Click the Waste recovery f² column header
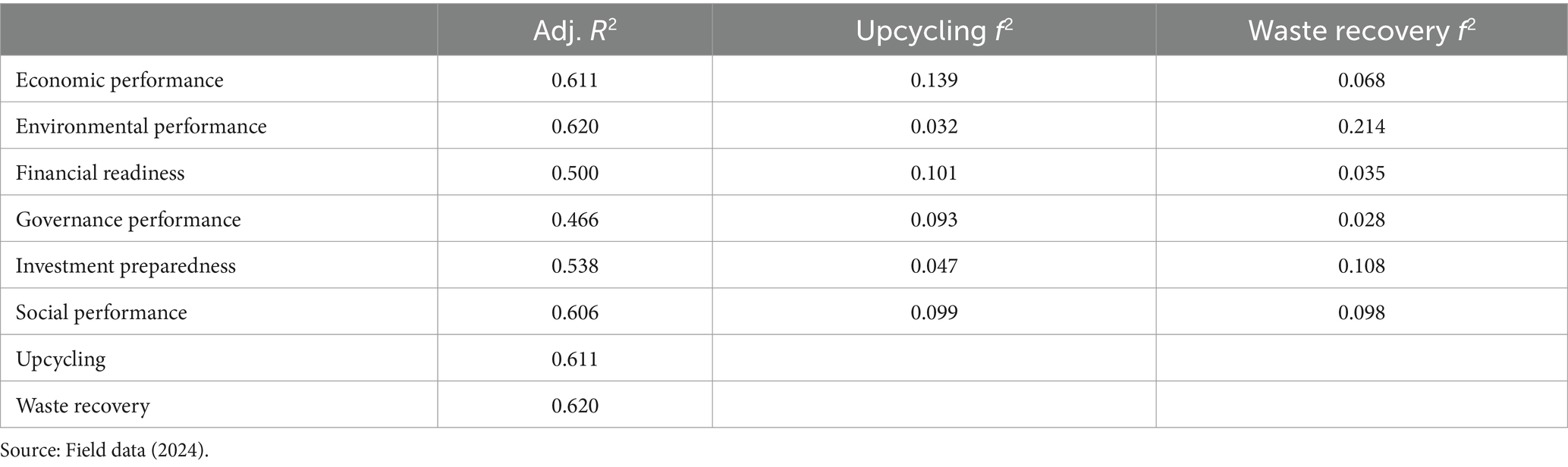This screenshot has width=1568, height=467. 1362,30
